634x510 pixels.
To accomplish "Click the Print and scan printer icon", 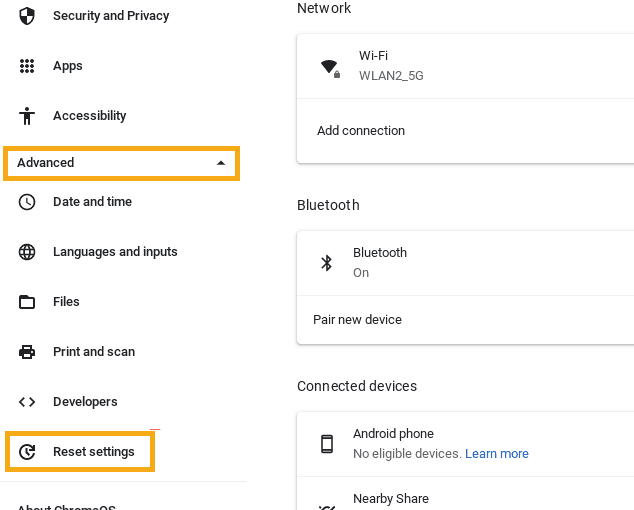I will (x=27, y=352).
